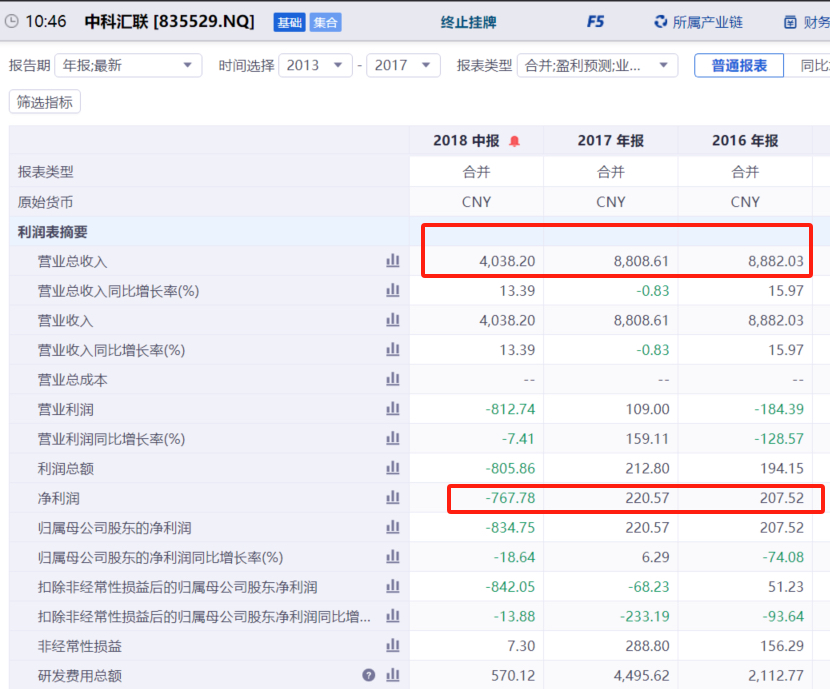The image size is (830, 689).
Task: Expand the 报表类型 dropdown
Action: click(x=597, y=65)
